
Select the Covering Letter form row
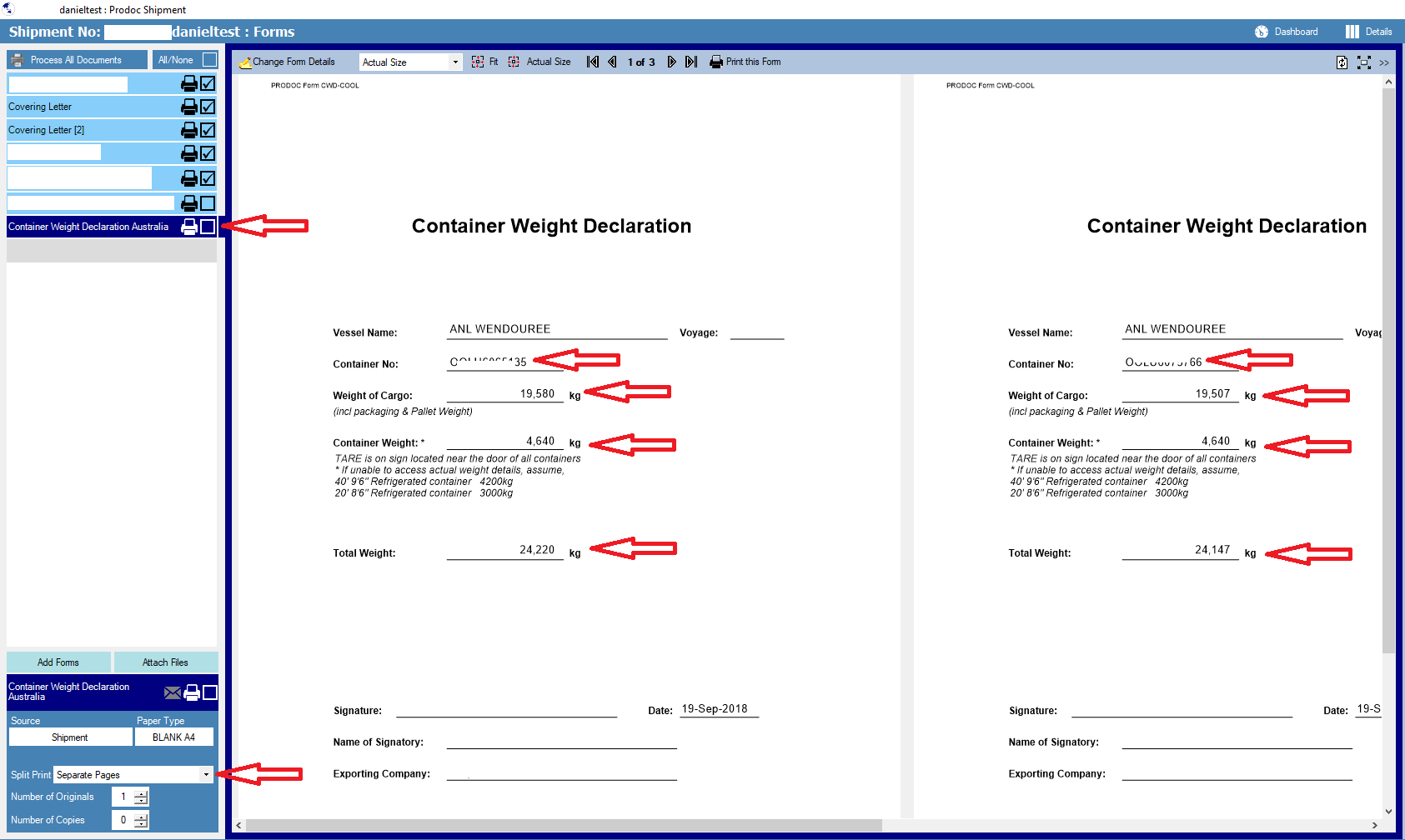point(112,107)
